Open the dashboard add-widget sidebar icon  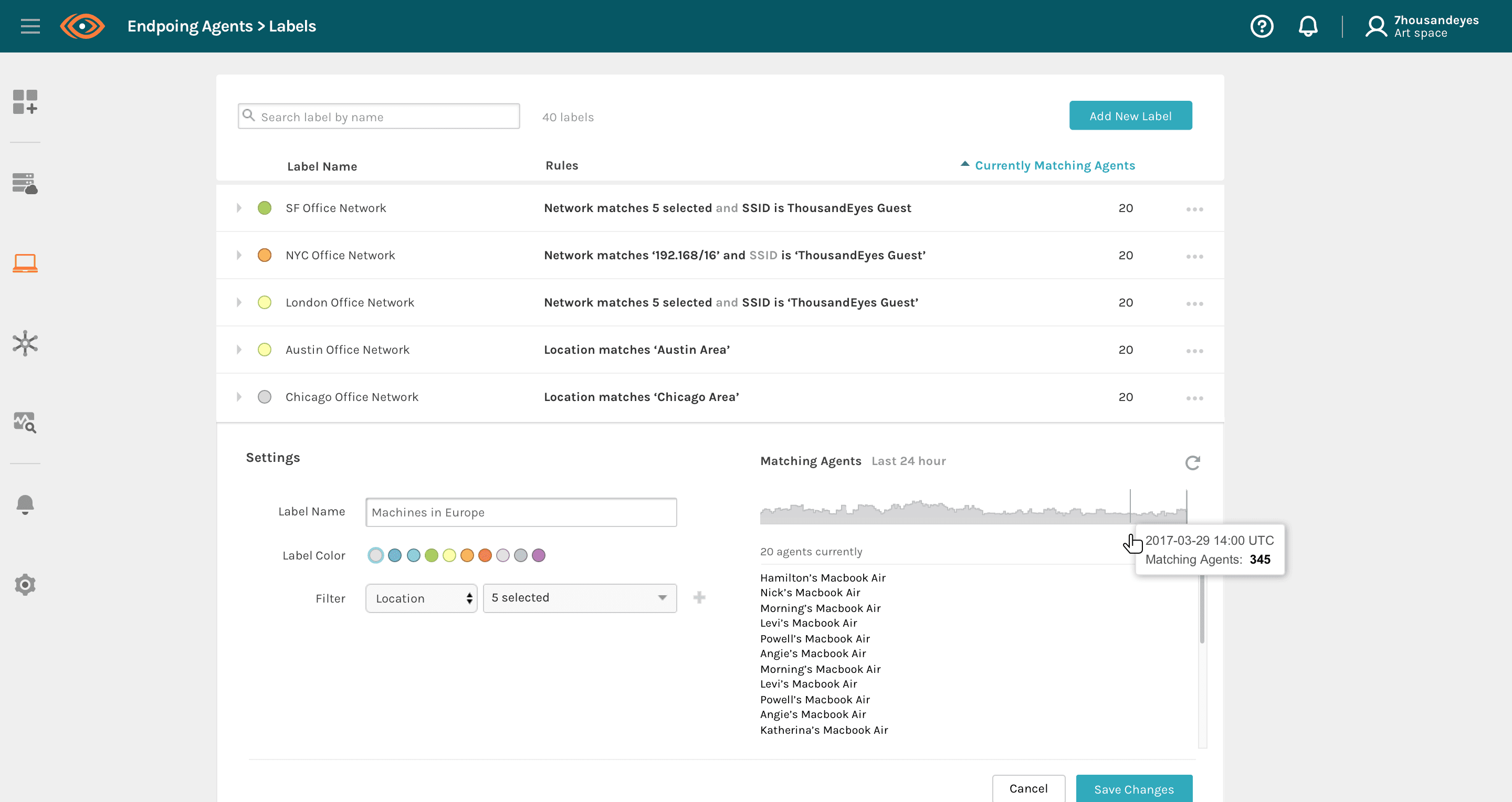[x=25, y=102]
